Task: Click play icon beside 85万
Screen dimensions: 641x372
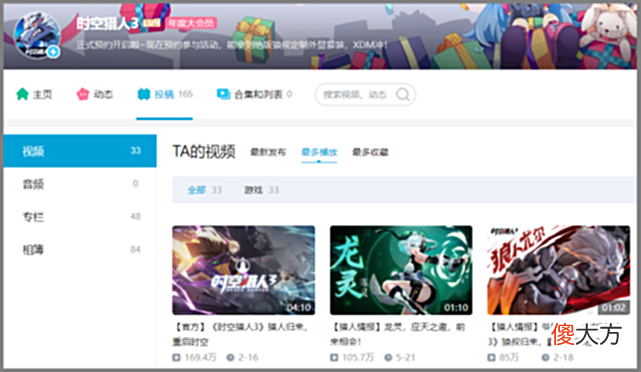Action: (x=491, y=358)
